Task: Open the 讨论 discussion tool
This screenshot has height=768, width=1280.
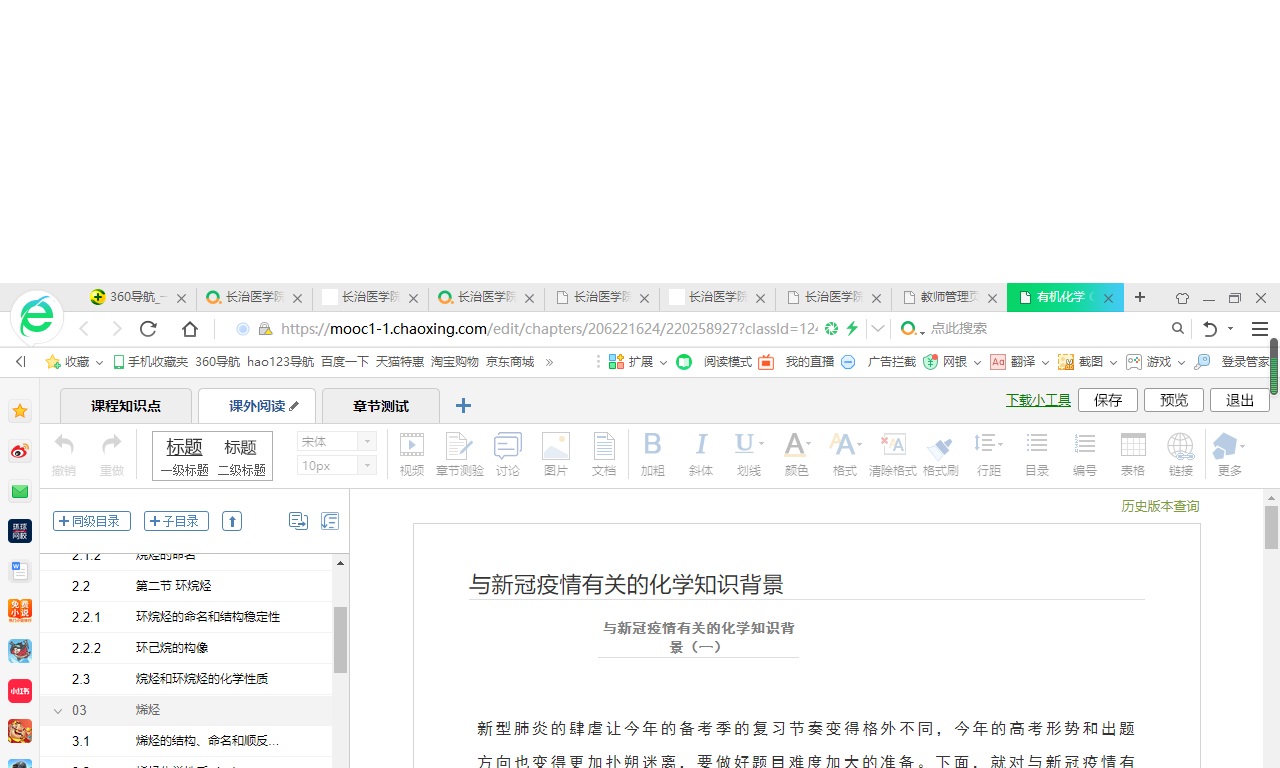Action: coord(507,454)
